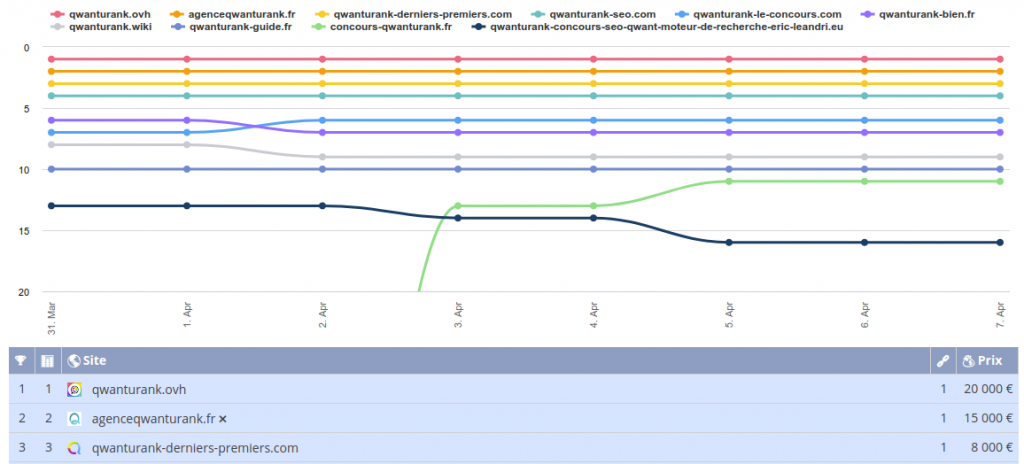Hide qwanturank-le-concours.com series via legend
This screenshot has width=1024, height=464.
[x=758, y=14]
